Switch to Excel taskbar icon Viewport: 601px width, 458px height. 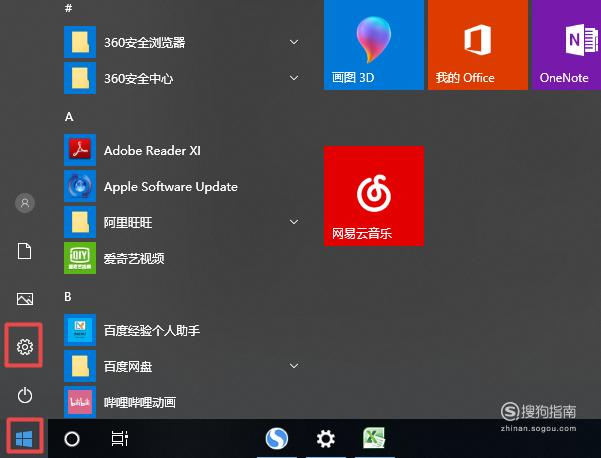pos(374,438)
